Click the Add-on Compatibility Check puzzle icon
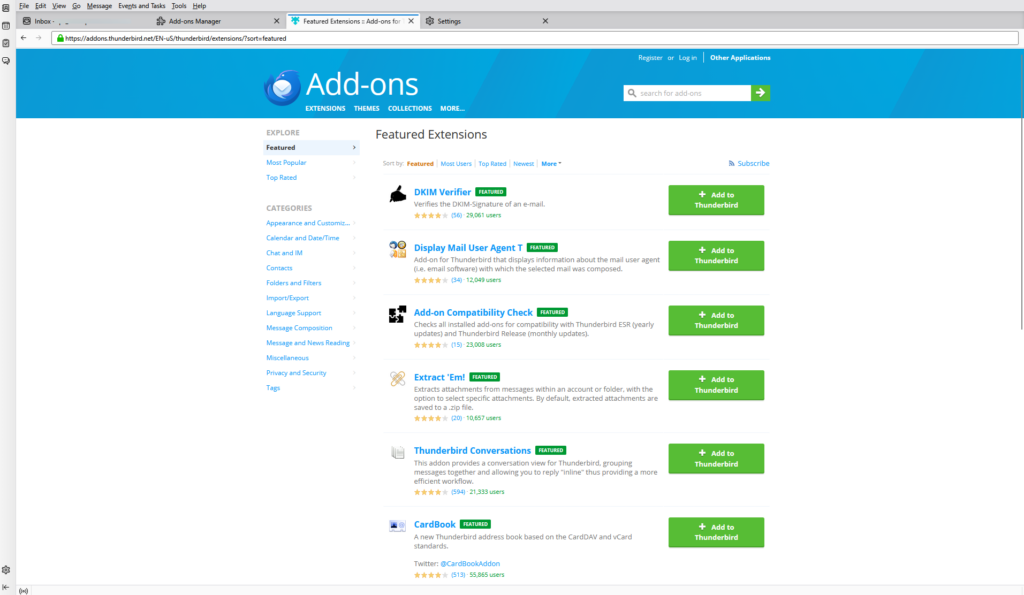This screenshot has height=595, width=1024. tap(397, 314)
